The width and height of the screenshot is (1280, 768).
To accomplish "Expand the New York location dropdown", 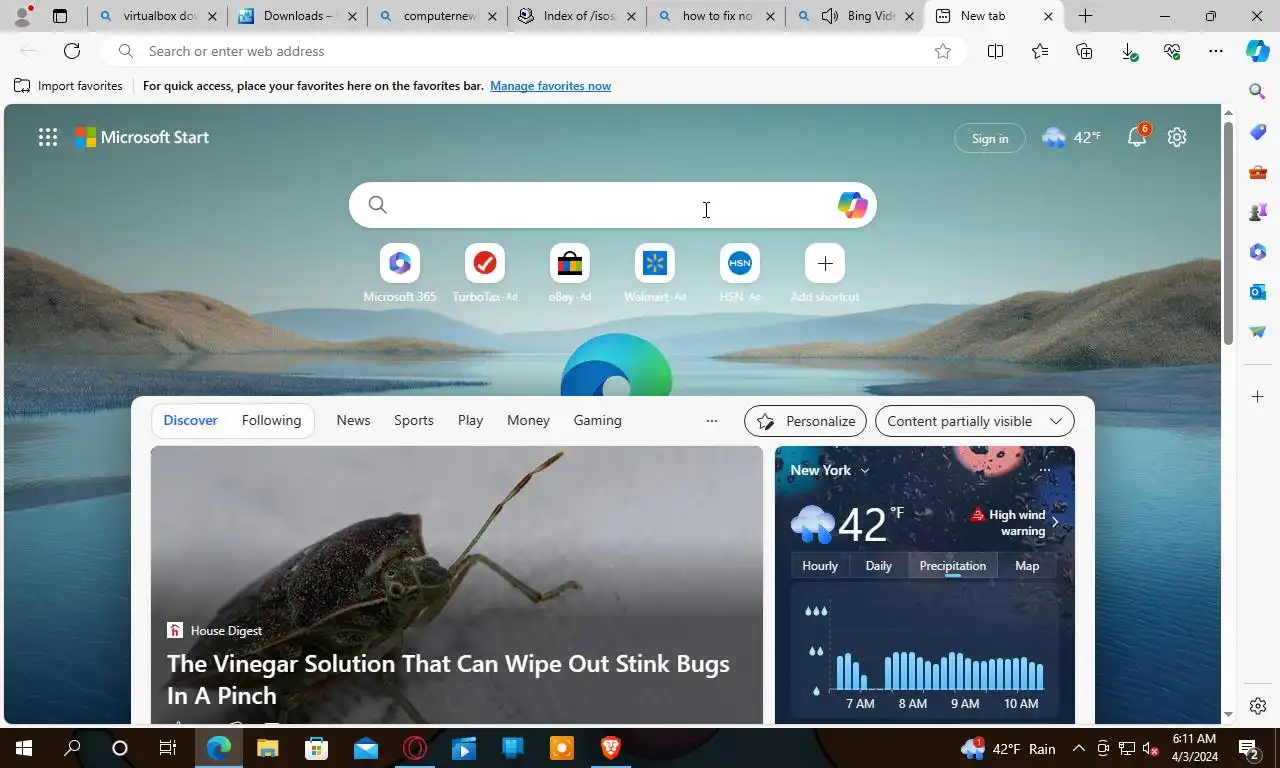I will pos(865,470).
